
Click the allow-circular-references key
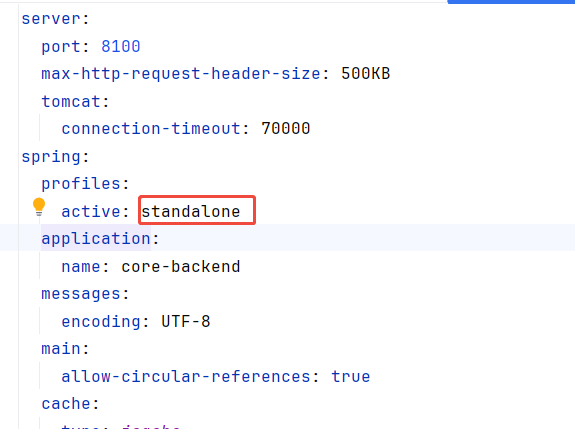186,377
